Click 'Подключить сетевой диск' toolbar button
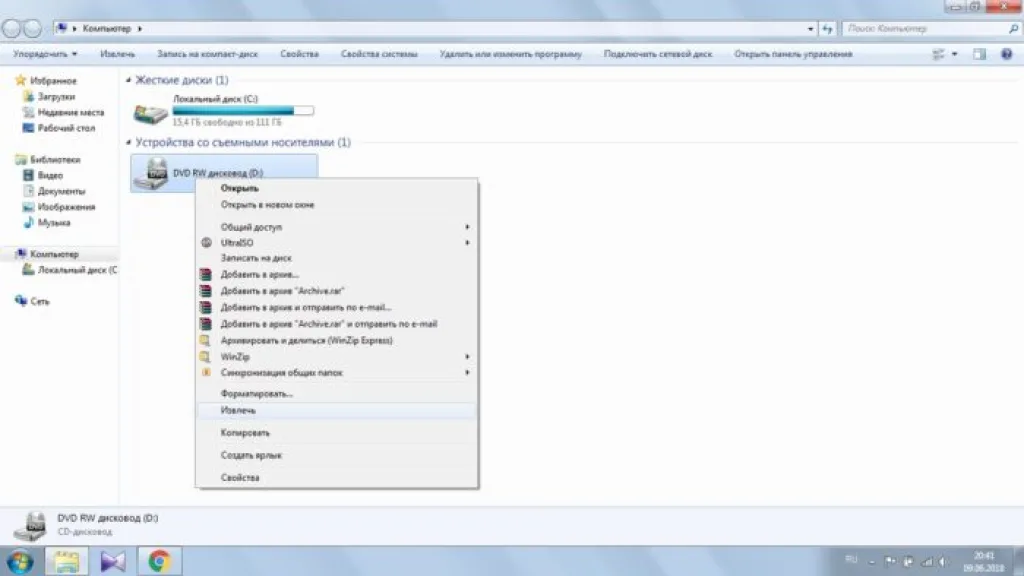The height and width of the screenshot is (576, 1024). coord(658,54)
